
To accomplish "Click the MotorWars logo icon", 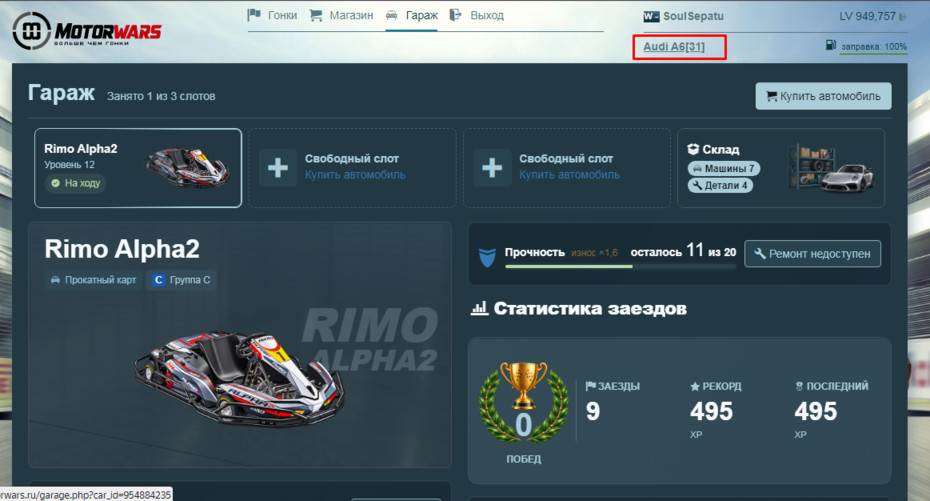I will [31, 31].
